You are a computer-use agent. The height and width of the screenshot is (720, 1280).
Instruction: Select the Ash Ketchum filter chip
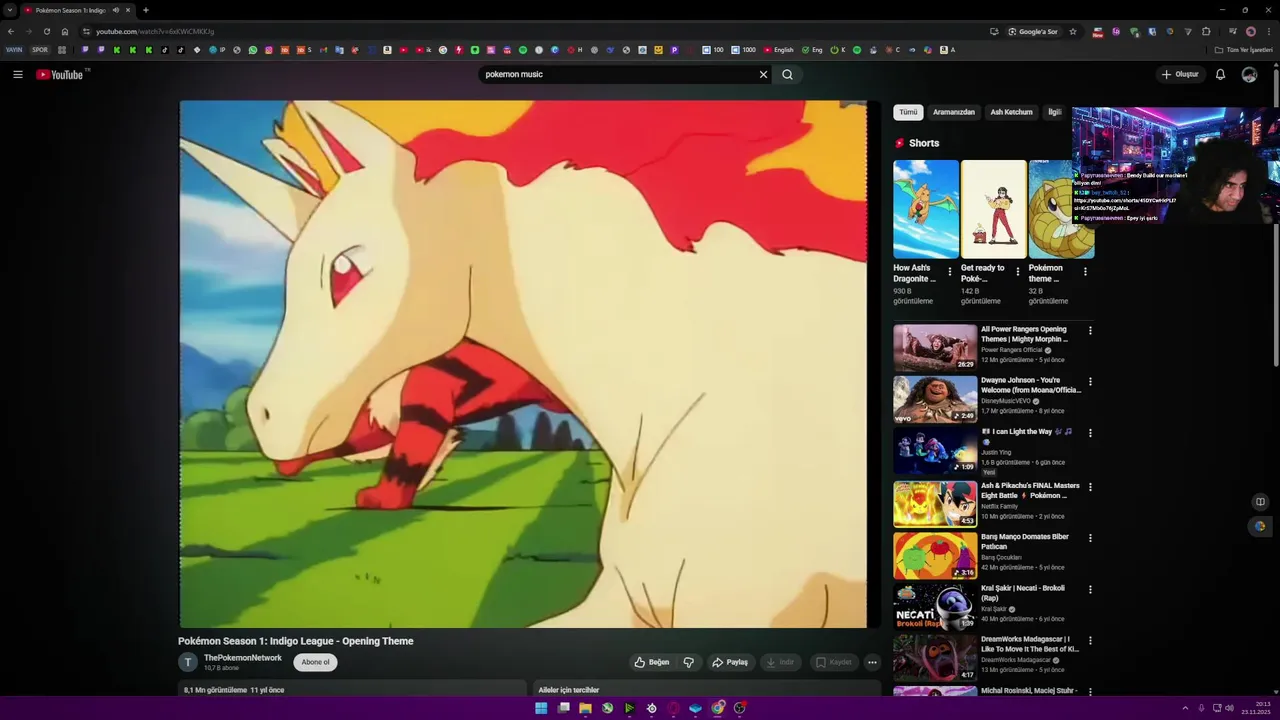(x=1011, y=112)
